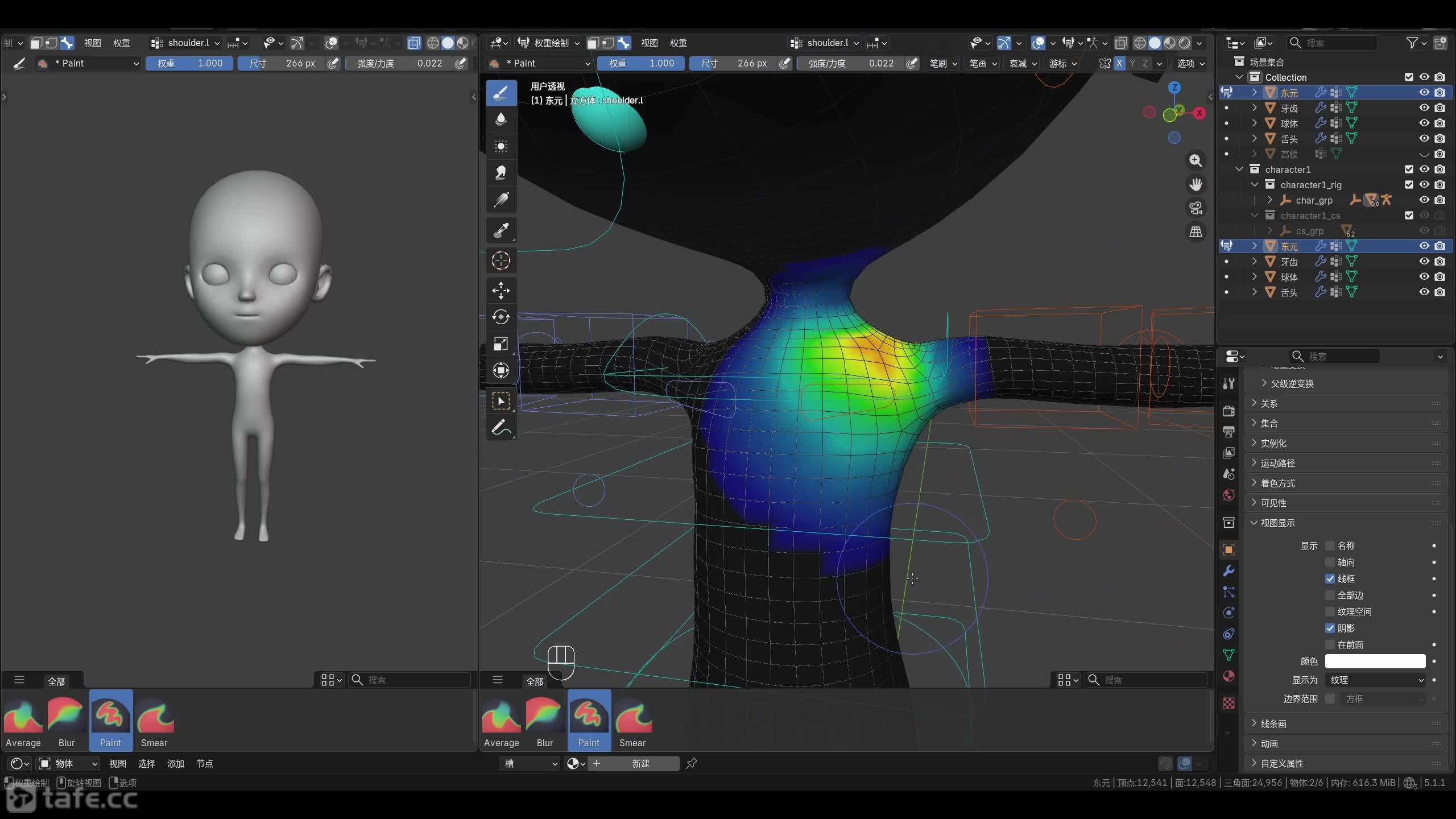Hide the char_grp object with its eye icon
The height and width of the screenshot is (819, 1456).
click(x=1424, y=200)
